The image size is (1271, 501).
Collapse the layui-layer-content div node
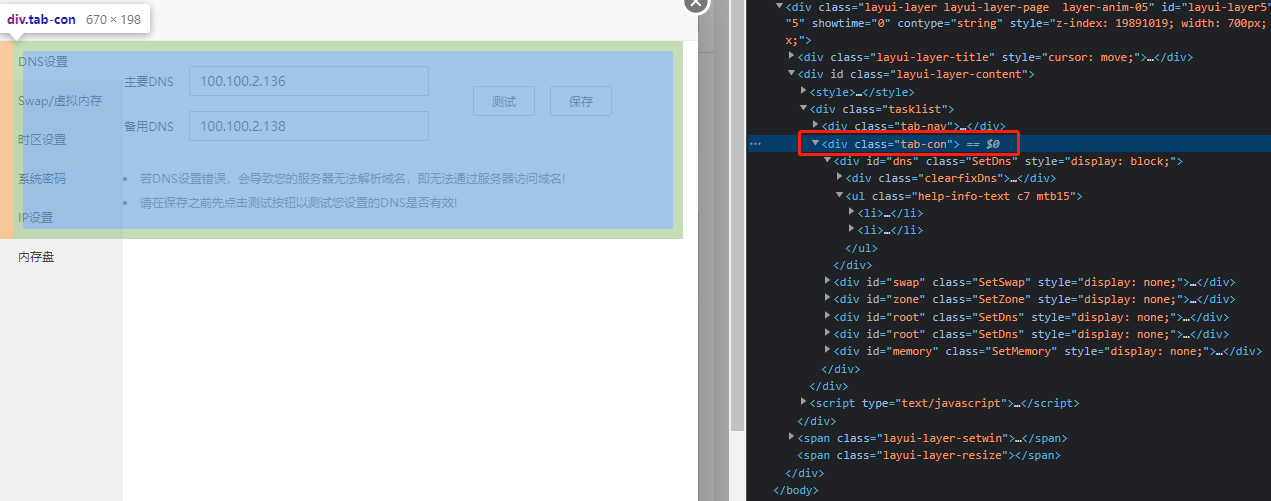pos(792,74)
